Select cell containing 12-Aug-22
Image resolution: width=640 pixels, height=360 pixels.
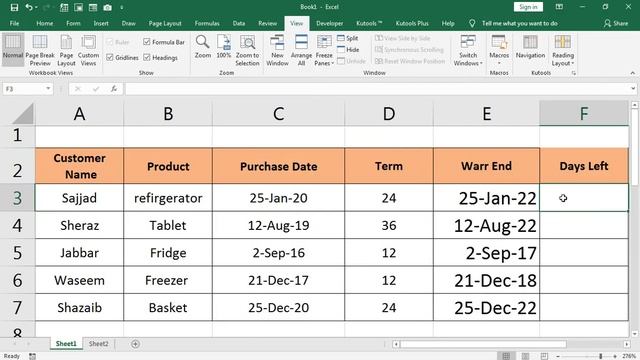pyautogui.click(x=487, y=225)
